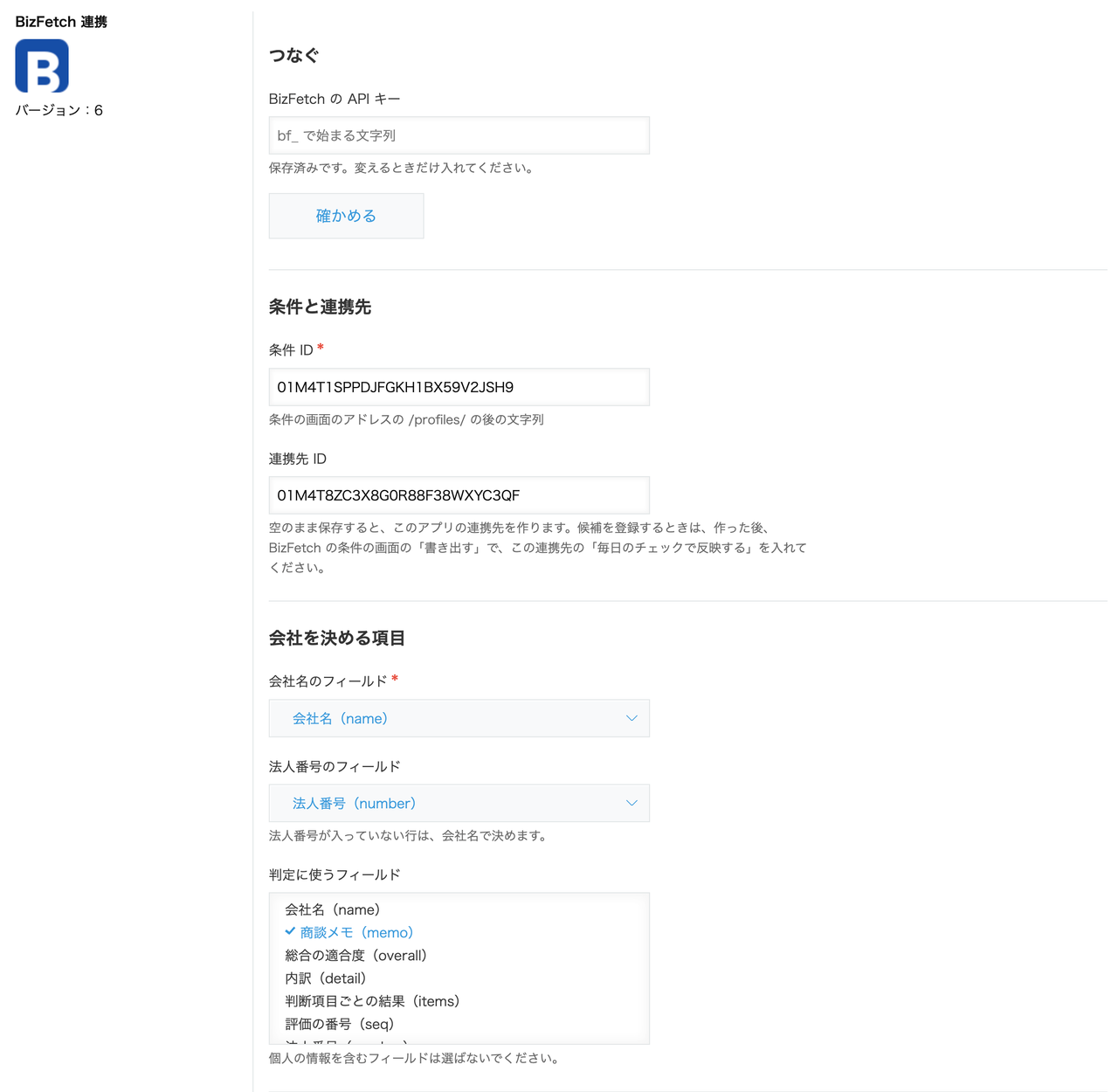Select 評価の番号（seq） in the list
This screenshot has height=1092, width=1118.
tap(459, 1023)
